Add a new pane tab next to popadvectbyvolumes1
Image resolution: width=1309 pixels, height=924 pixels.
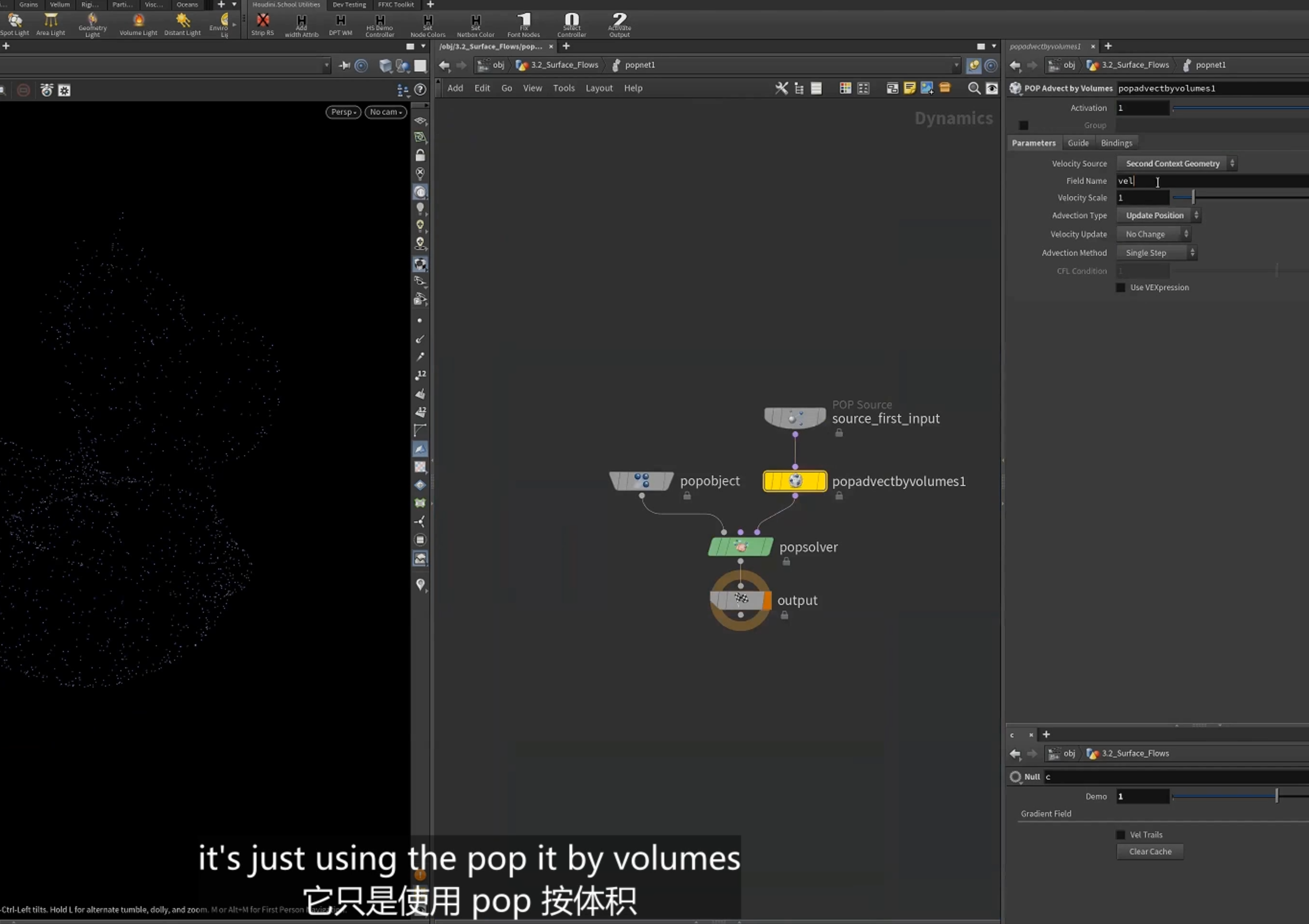[x=1108, y=46]
